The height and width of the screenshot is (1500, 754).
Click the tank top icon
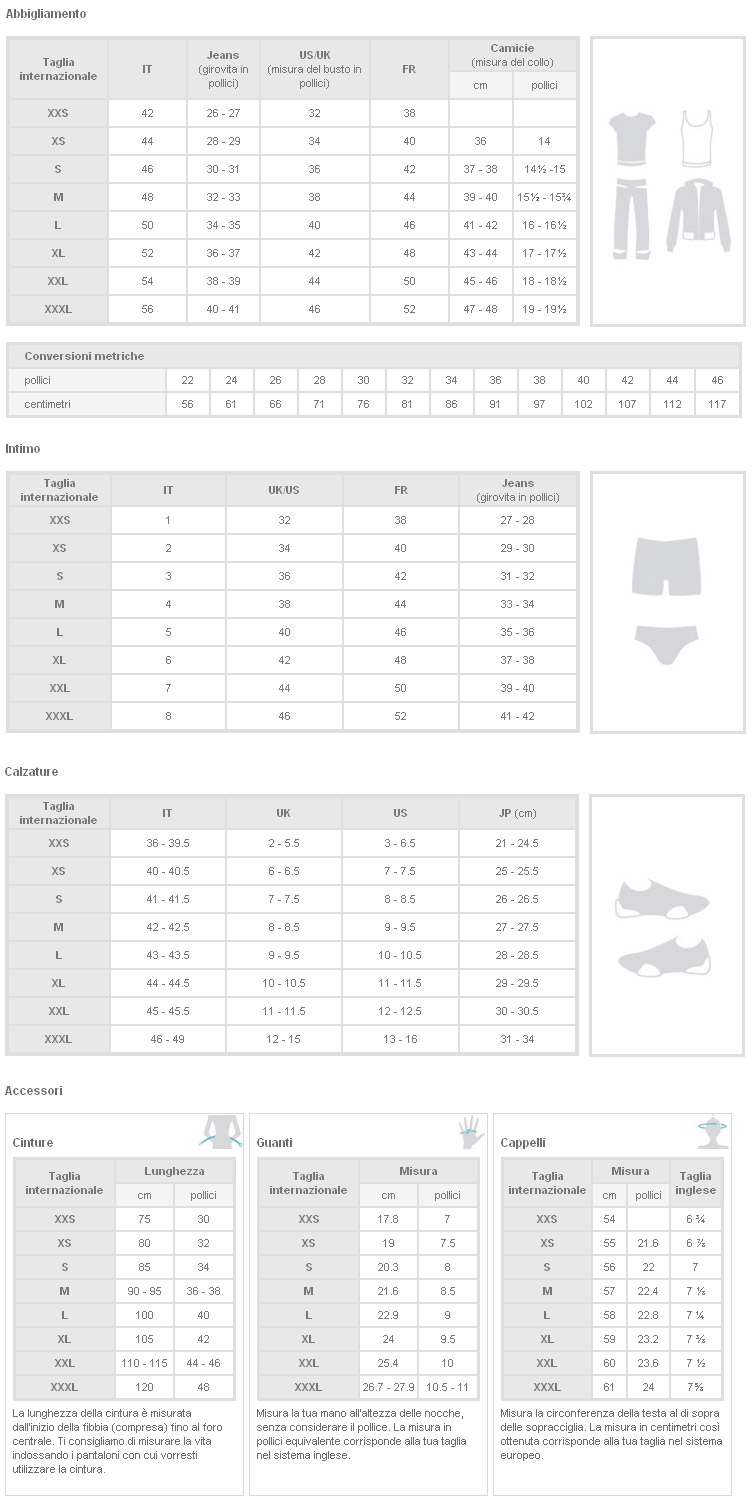(x=698, y=138)
